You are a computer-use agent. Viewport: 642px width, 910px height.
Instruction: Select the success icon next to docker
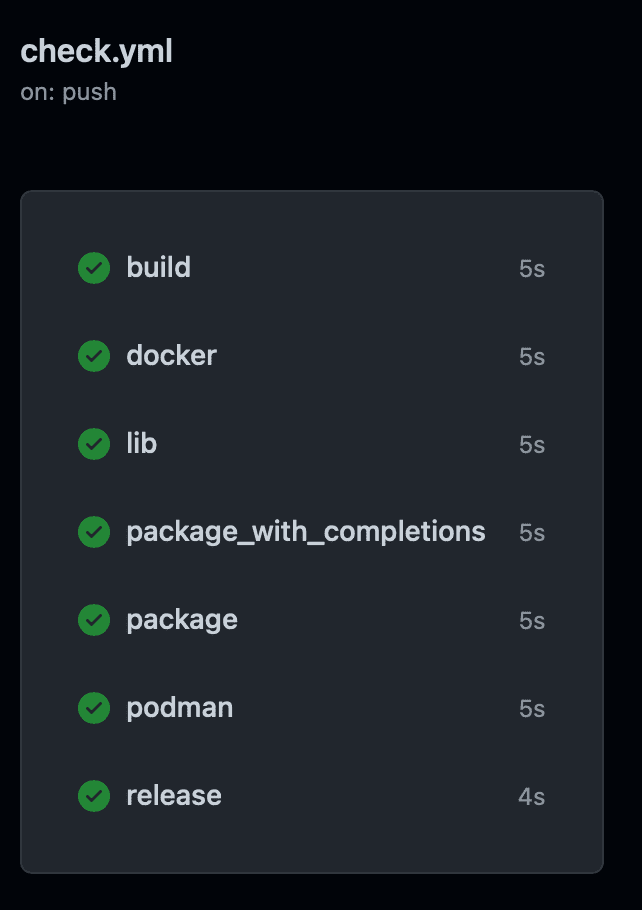tap(93, 355)
